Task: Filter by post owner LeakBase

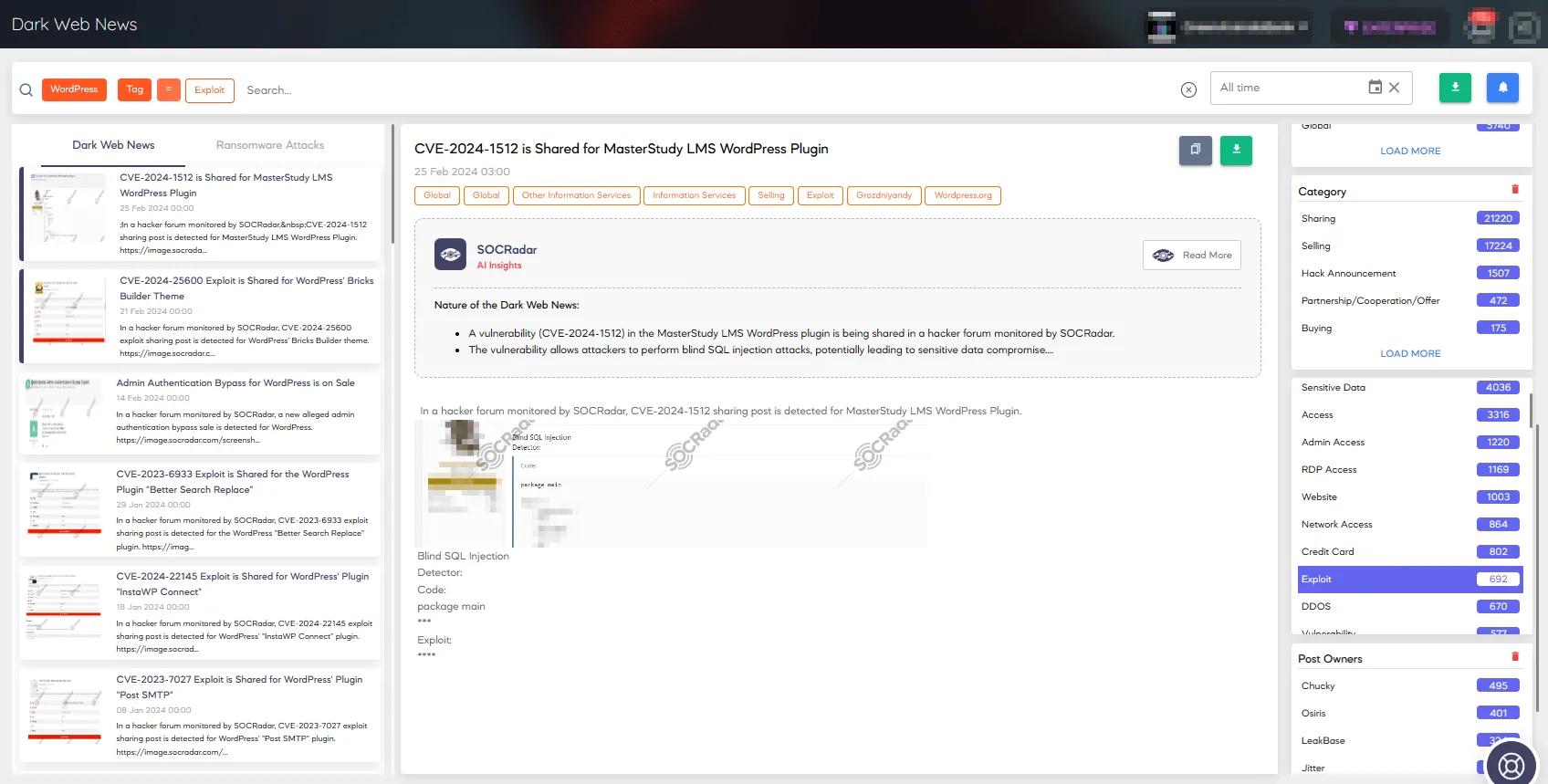Action: pyautogui.click(x=1410, y=741)
